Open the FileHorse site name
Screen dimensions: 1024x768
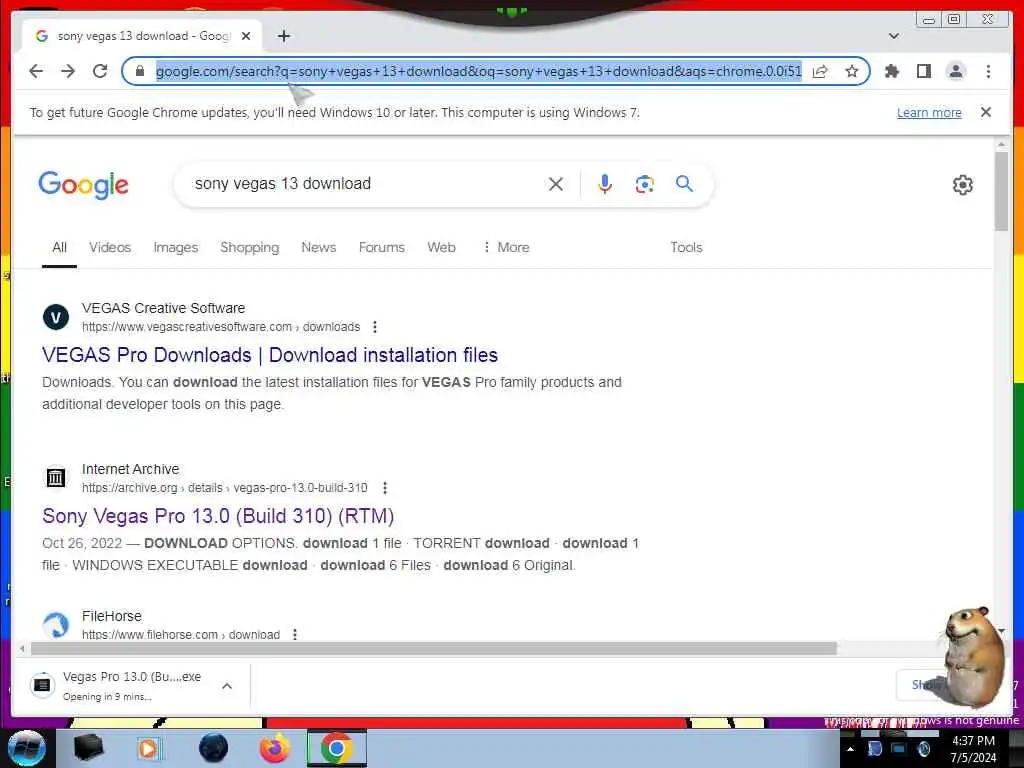click(x=112, y=616)
